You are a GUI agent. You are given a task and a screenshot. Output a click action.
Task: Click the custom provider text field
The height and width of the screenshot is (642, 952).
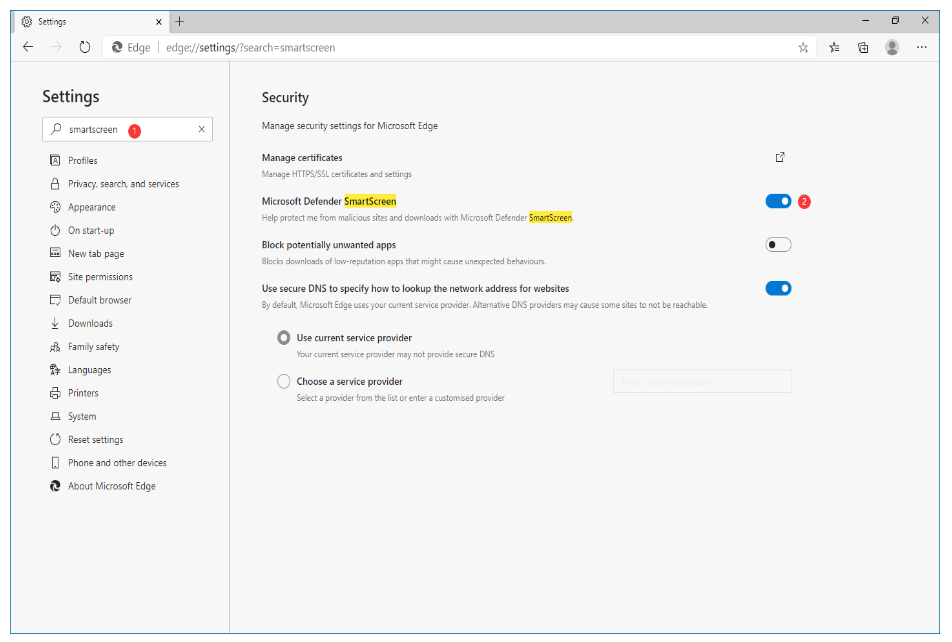pos(702,381)
